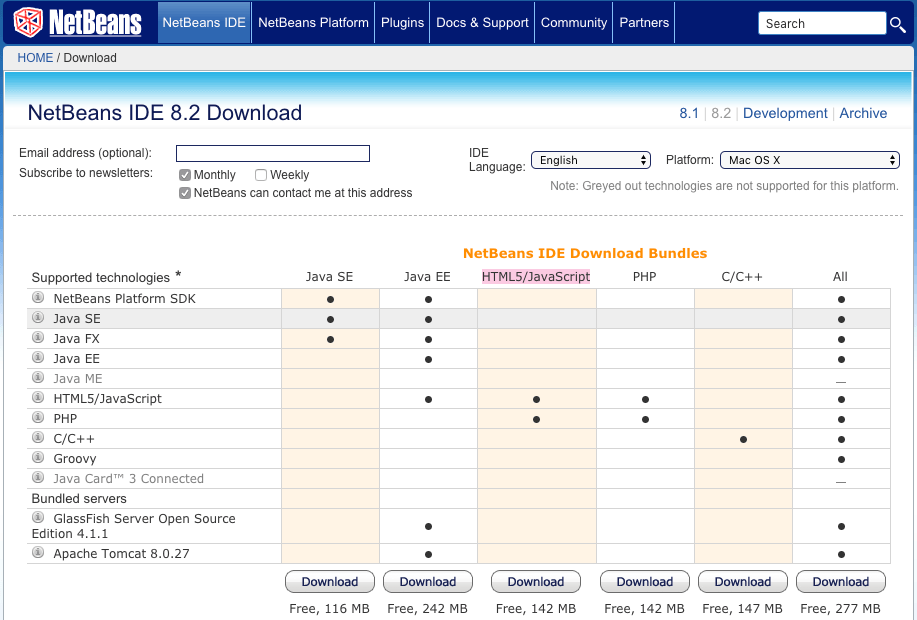Select the NetBeans IDE nav tab
This screenshot has height=620, width=917.
coord(204,22)
